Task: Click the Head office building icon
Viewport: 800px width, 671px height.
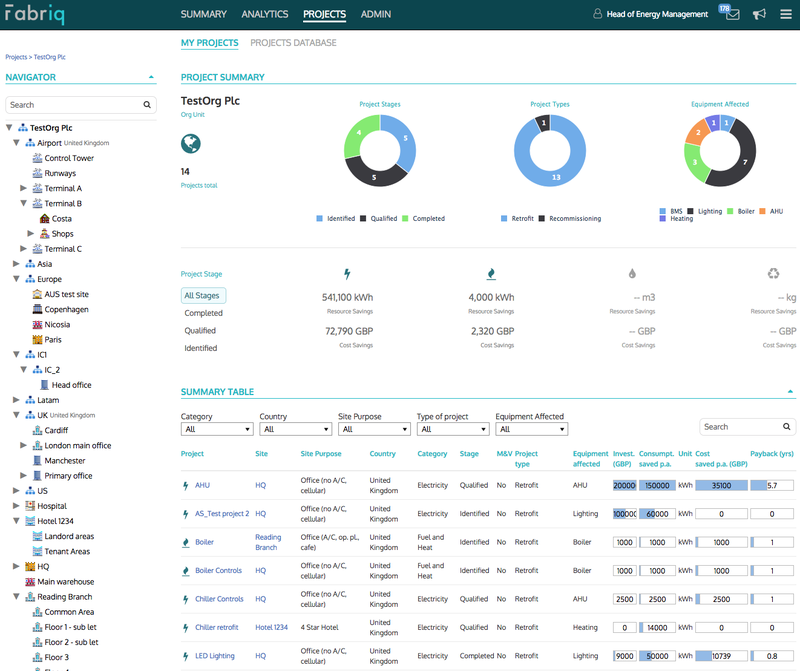Action: click(x=44, y=385)
